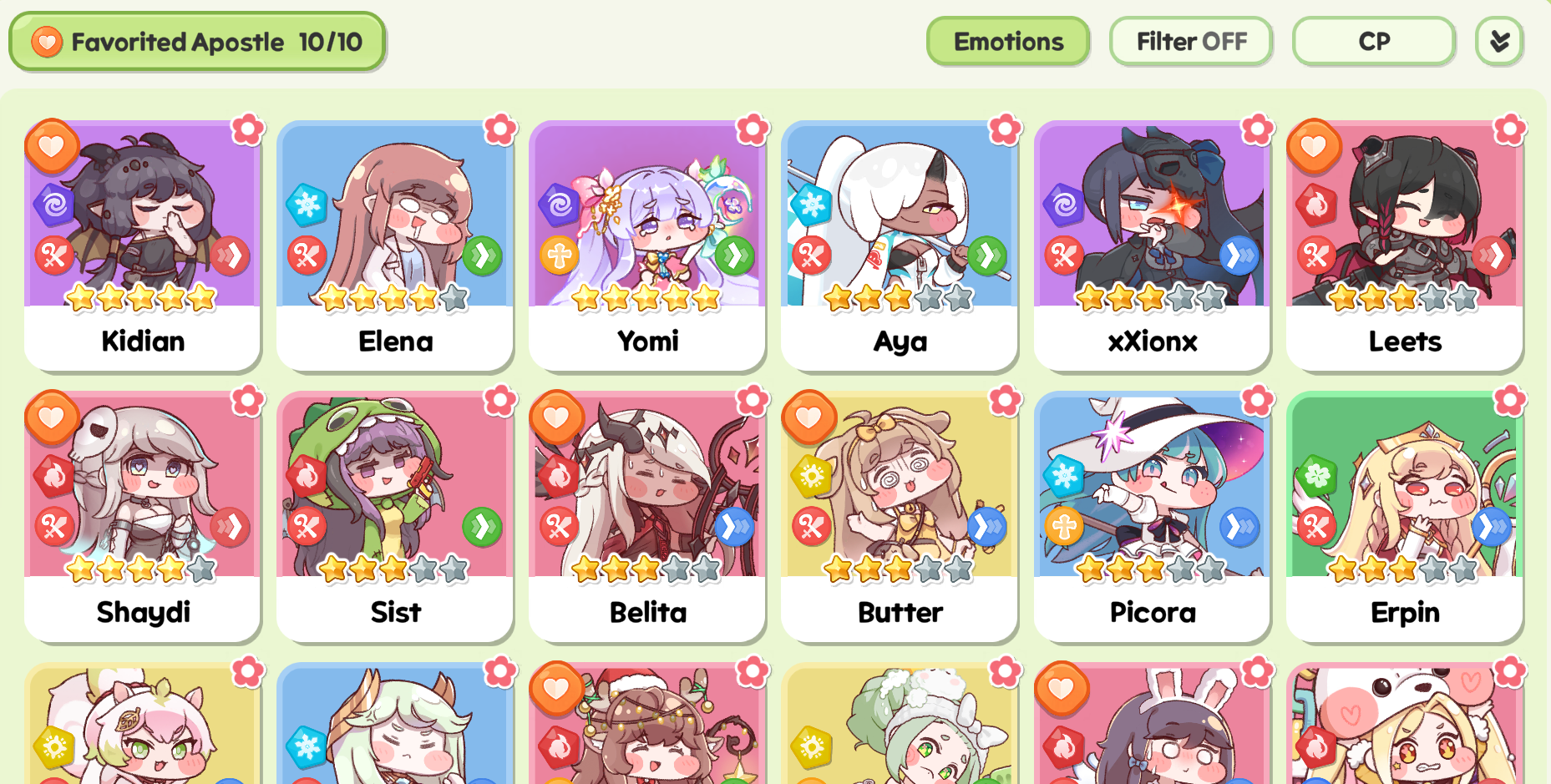The width and height of the screenshot is (1551, 784).
Task: Unfavorite Shaydi via the orange heart
Action: point(52,417)
